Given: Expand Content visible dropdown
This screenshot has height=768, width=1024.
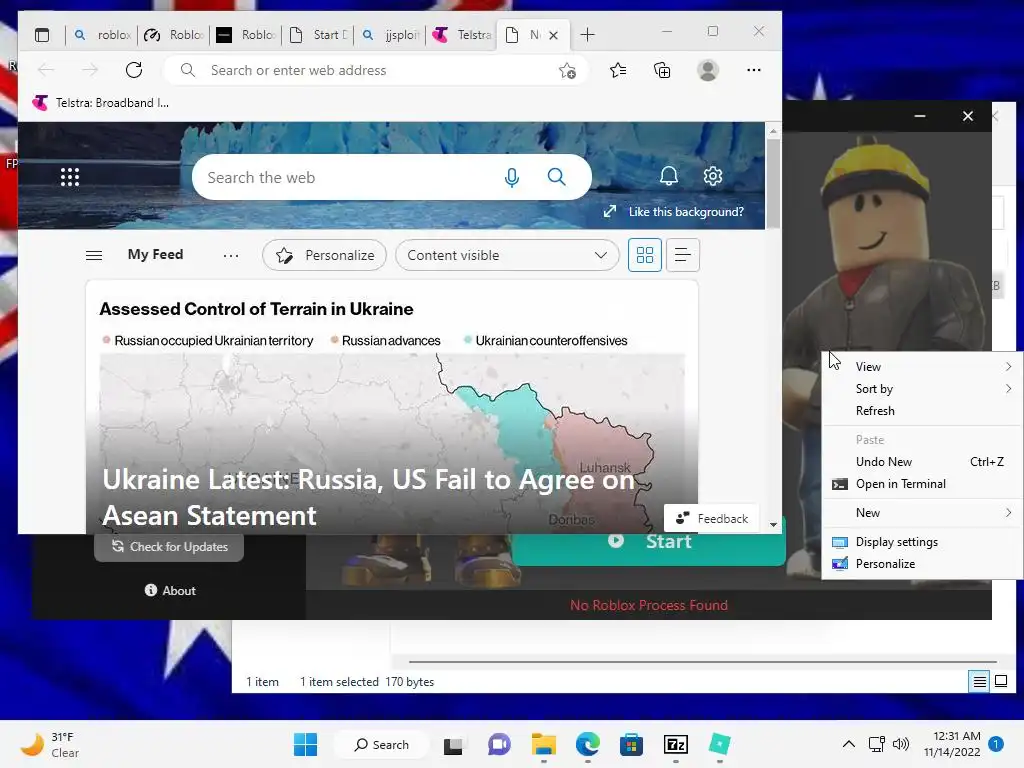Looking at the screenshot, I should [507, 255].
